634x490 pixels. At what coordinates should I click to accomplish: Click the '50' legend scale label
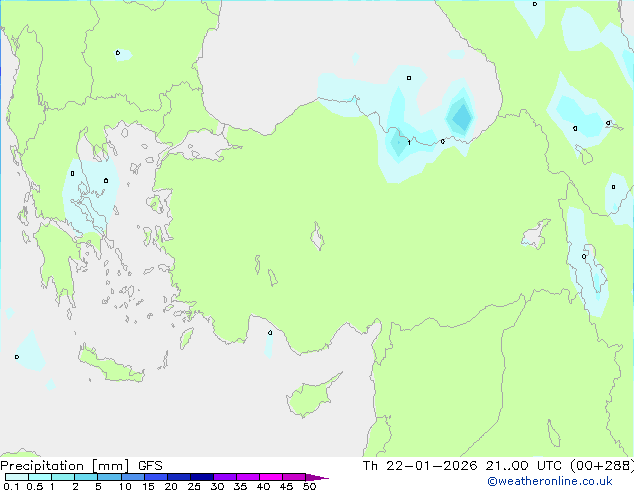coord(309,486)
